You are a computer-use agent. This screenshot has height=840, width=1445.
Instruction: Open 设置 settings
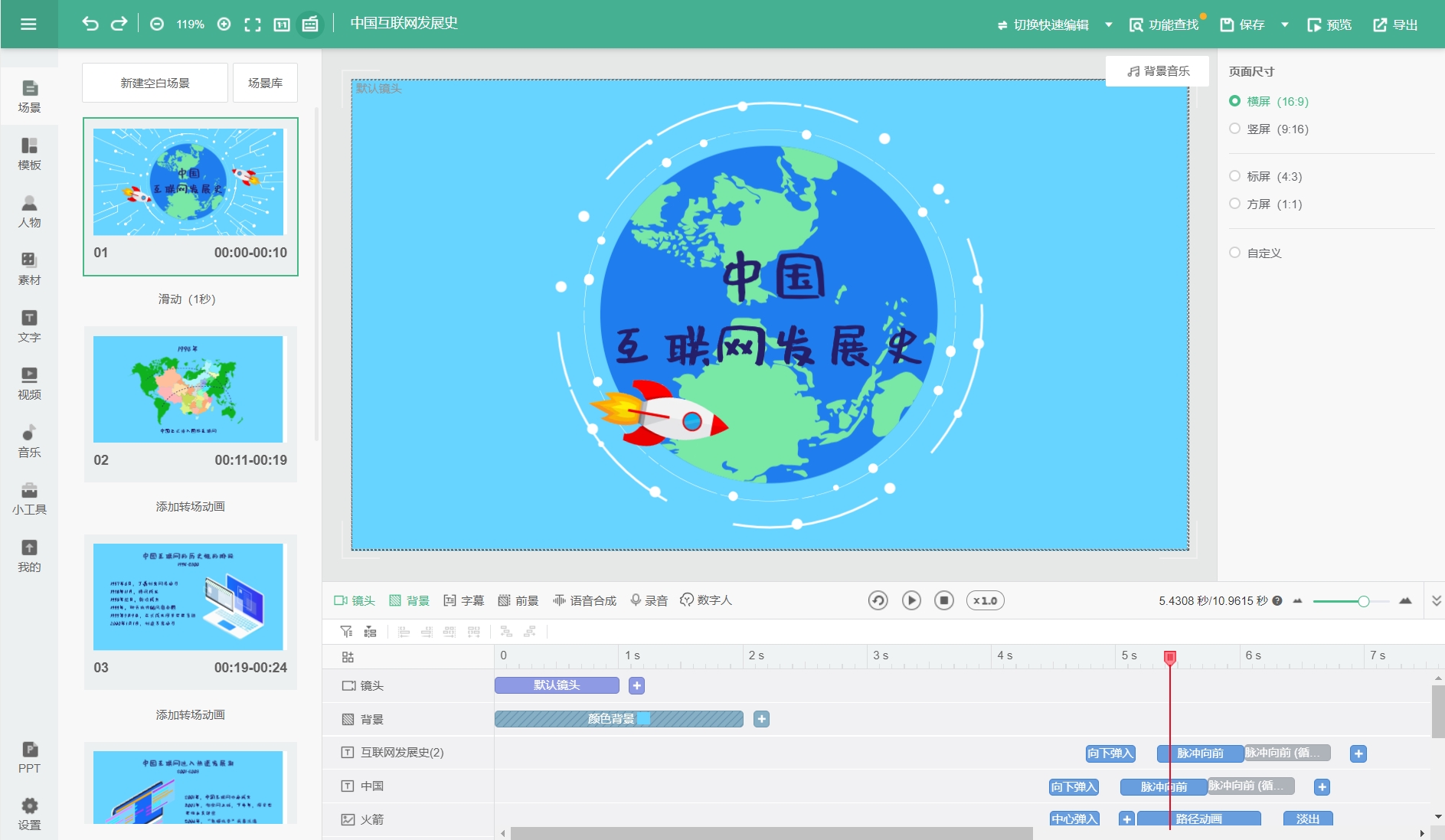coord(29,814)
